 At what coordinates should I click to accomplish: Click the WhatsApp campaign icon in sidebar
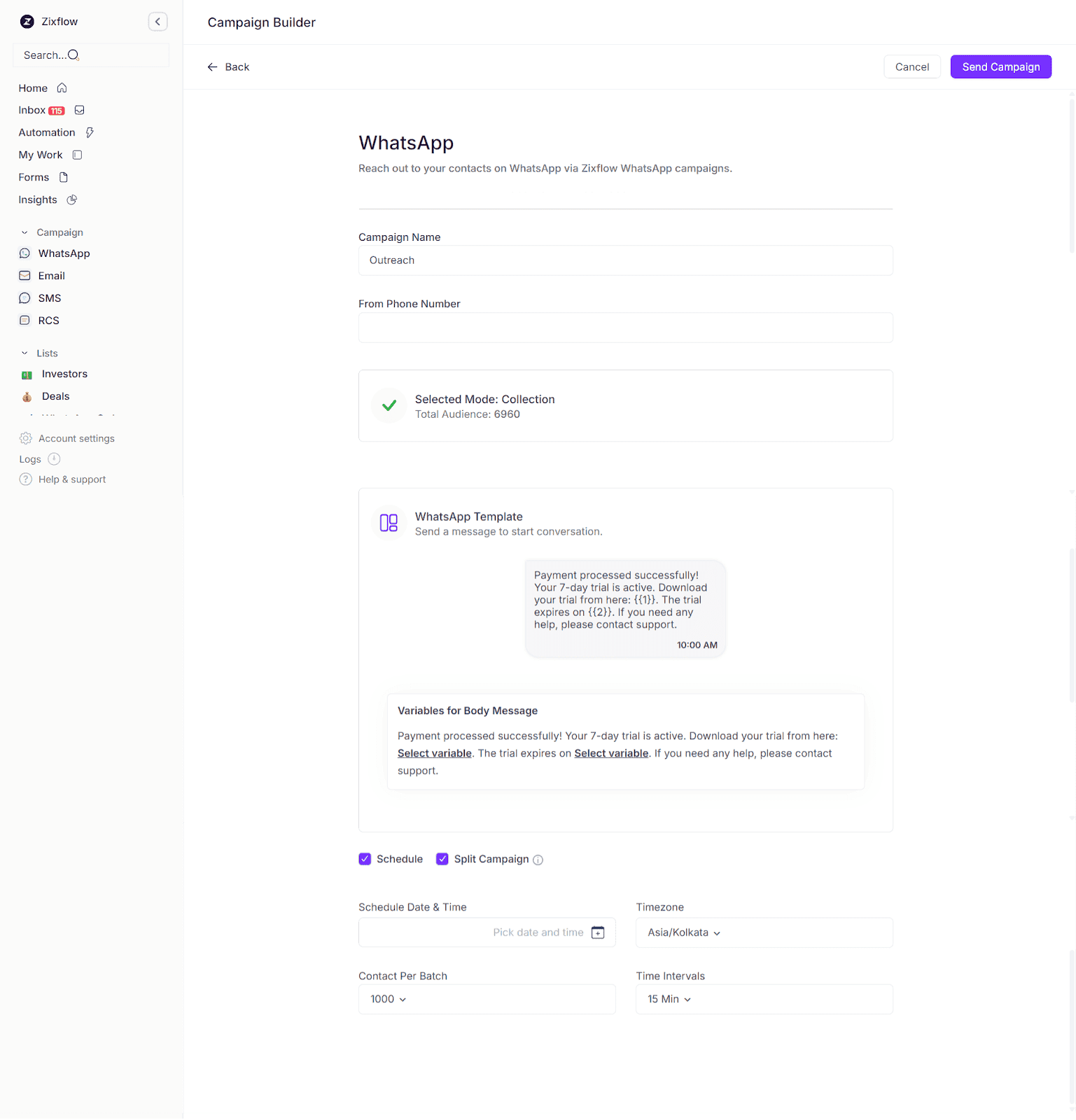click(x=25, y=253)
